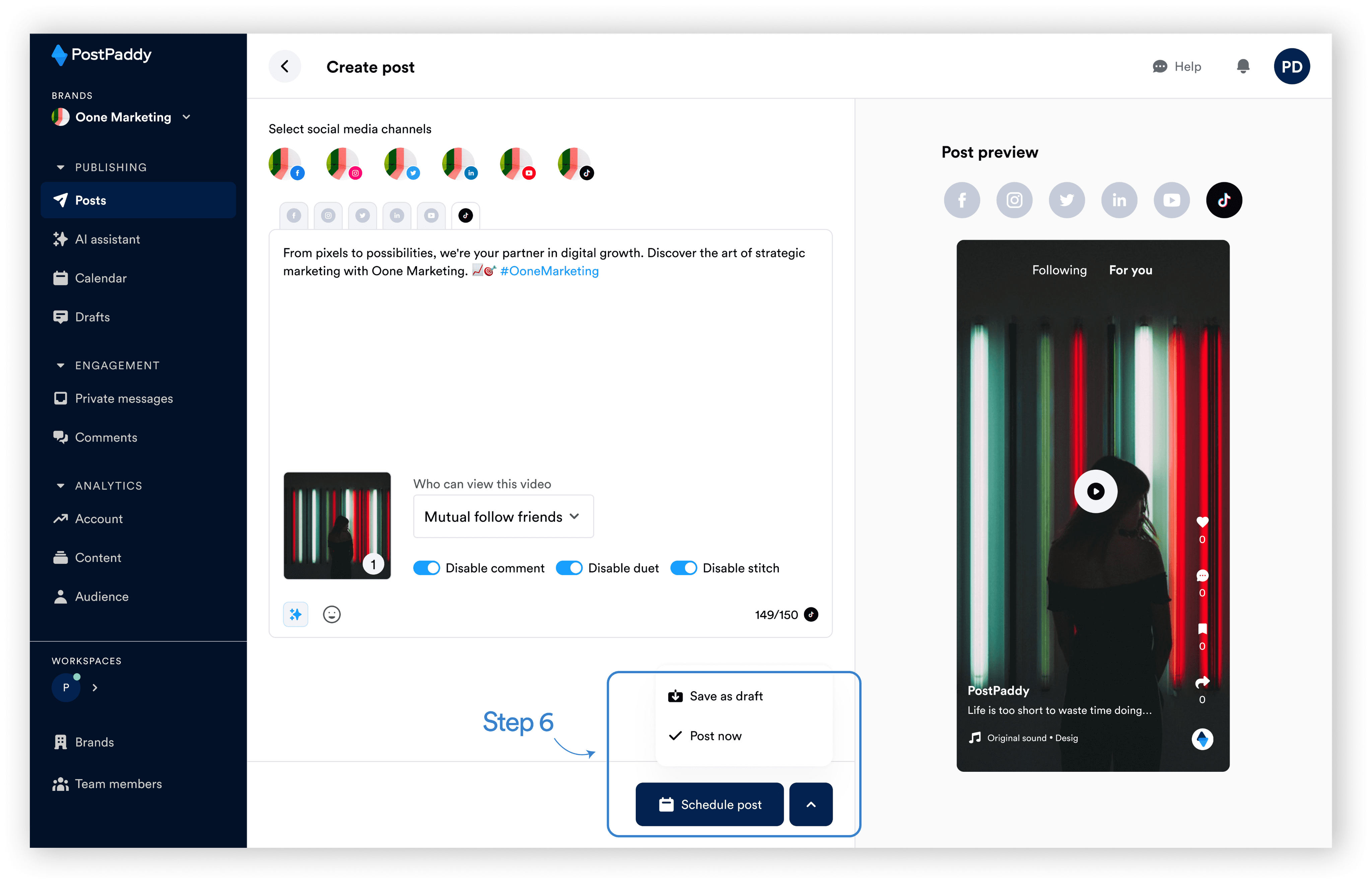Click the back arrow beside Create post

(285, 67)
